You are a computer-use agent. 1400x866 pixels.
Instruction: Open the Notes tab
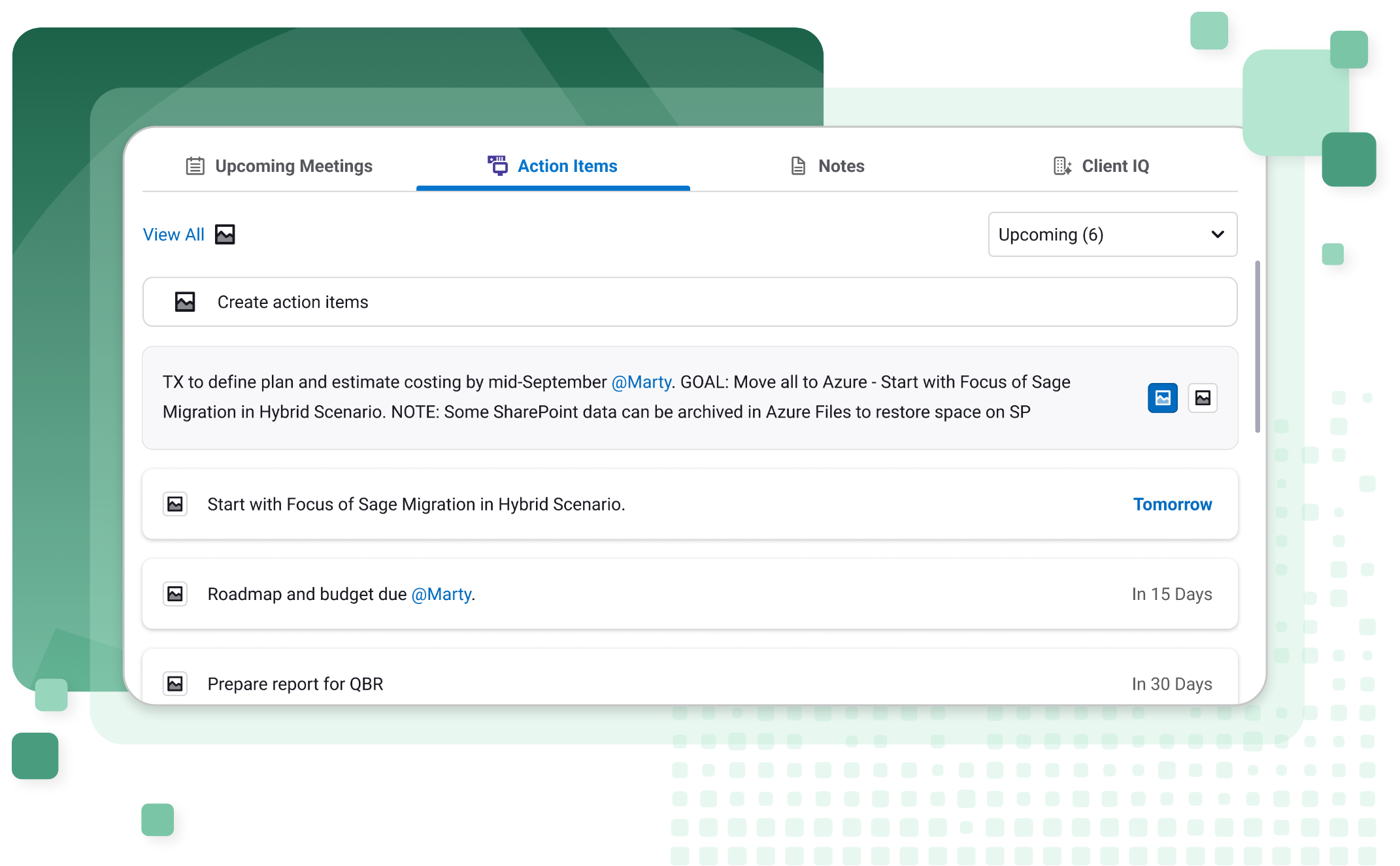click(x=841, y=166)
